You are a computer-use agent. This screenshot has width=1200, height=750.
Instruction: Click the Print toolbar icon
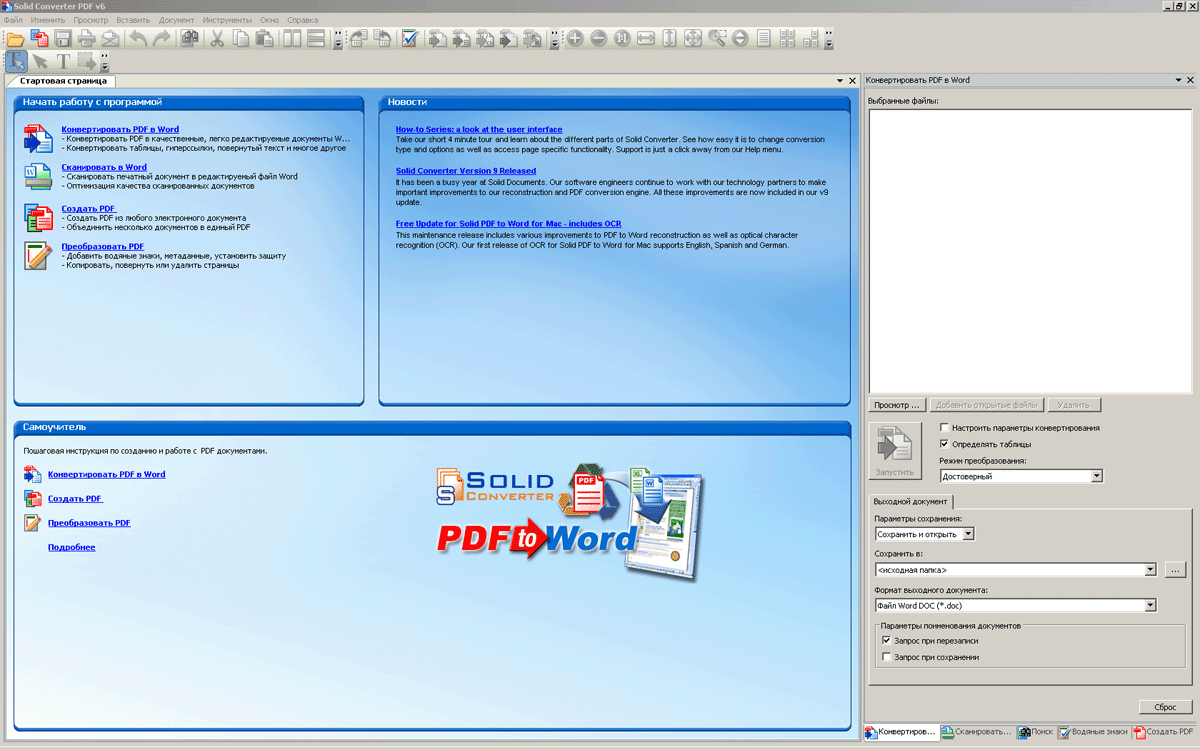[86, 39]
